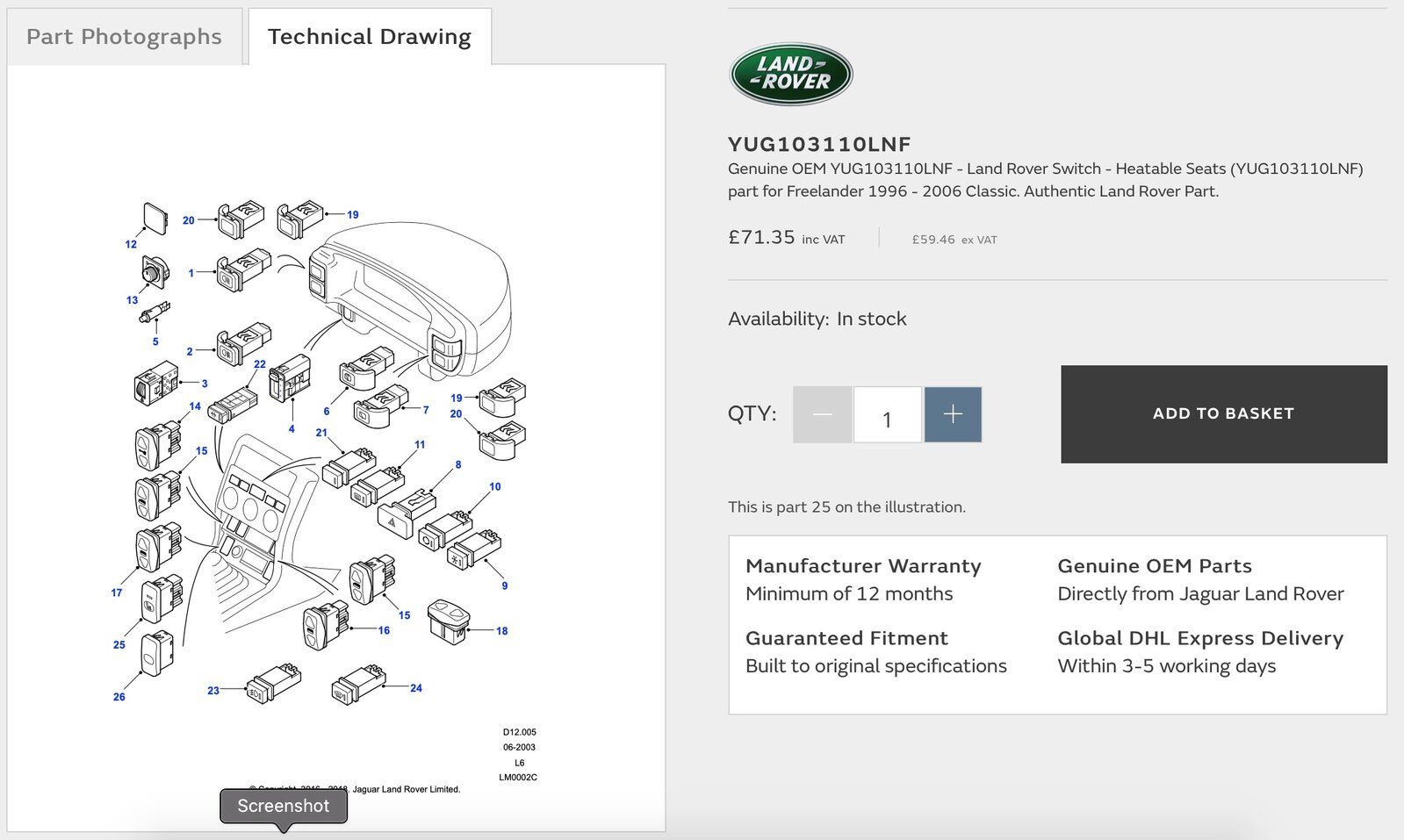Viewport: 1404px width, 840px height.
Task: Increase quantity with the plus button
Action: click(953, 414)
